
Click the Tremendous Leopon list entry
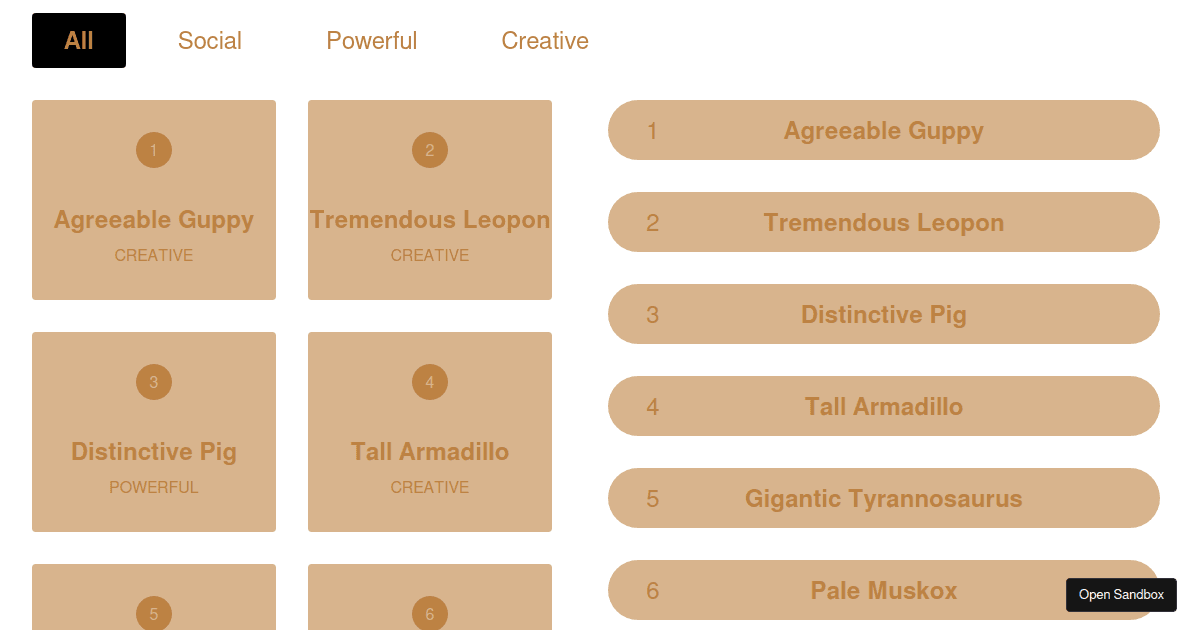tap(884, 222)
